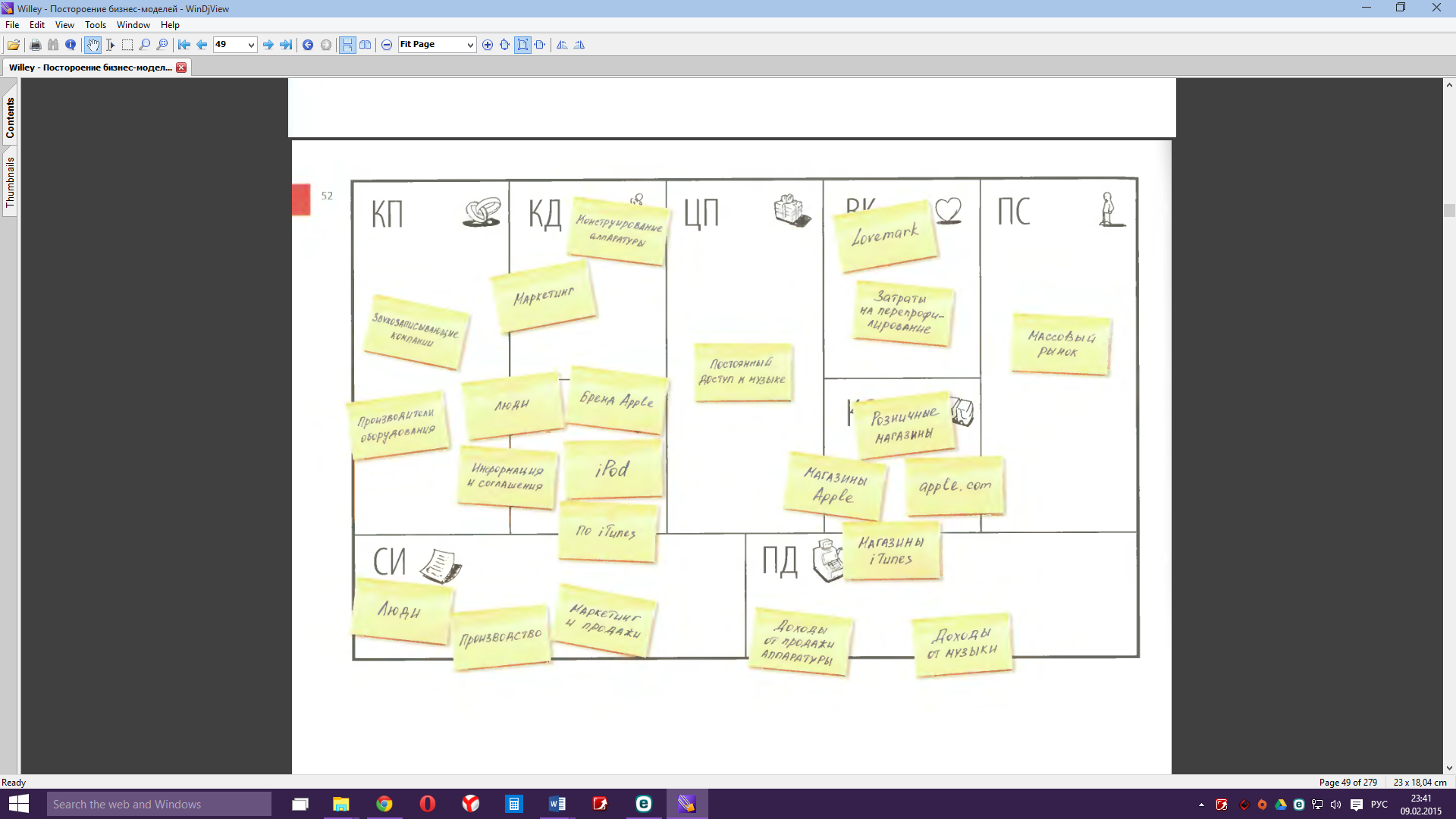The image size is (1456, 819).
Task: Open Google Drive tray icon
Action: point(1281,805)
